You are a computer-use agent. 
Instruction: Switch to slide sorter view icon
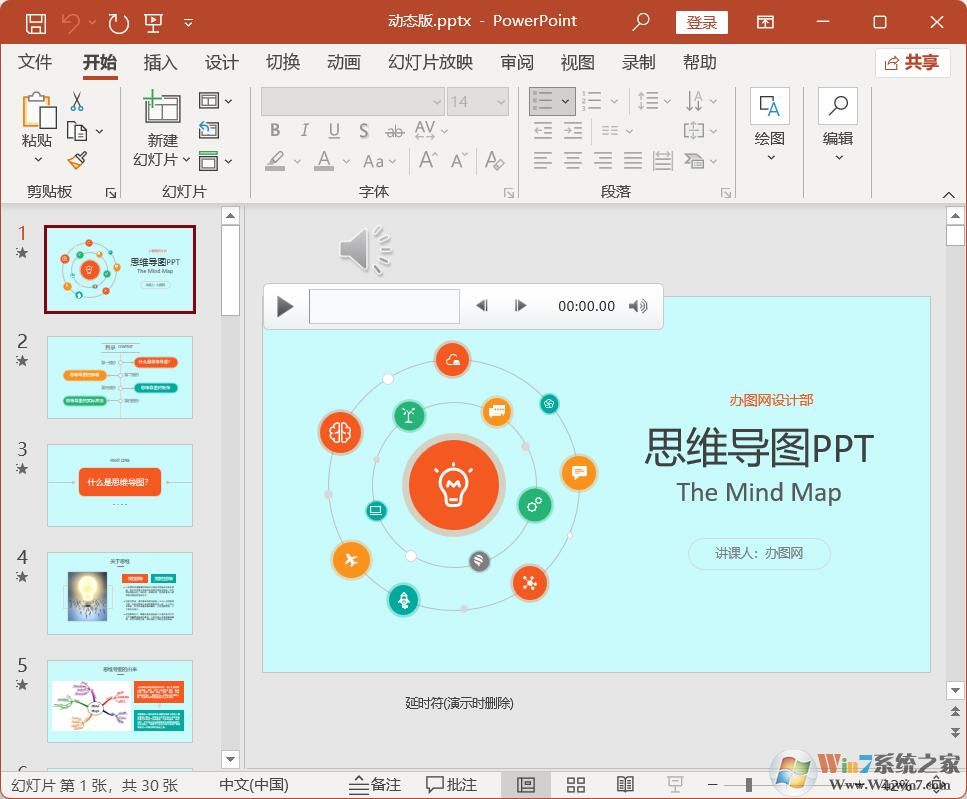point(576,785)
